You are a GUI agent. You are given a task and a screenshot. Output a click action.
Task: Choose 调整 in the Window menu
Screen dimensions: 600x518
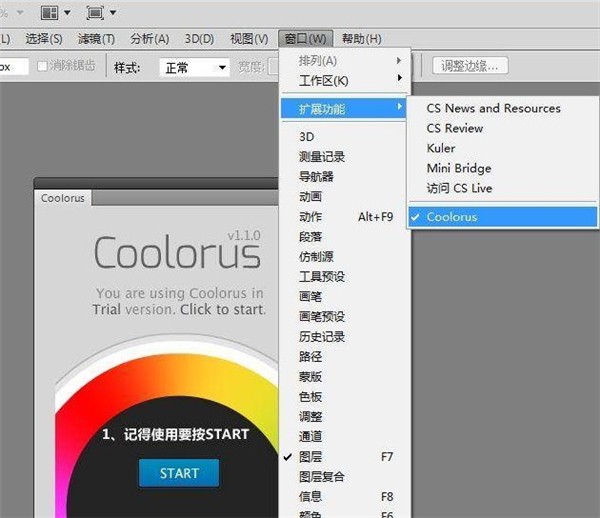click(346, 416)
